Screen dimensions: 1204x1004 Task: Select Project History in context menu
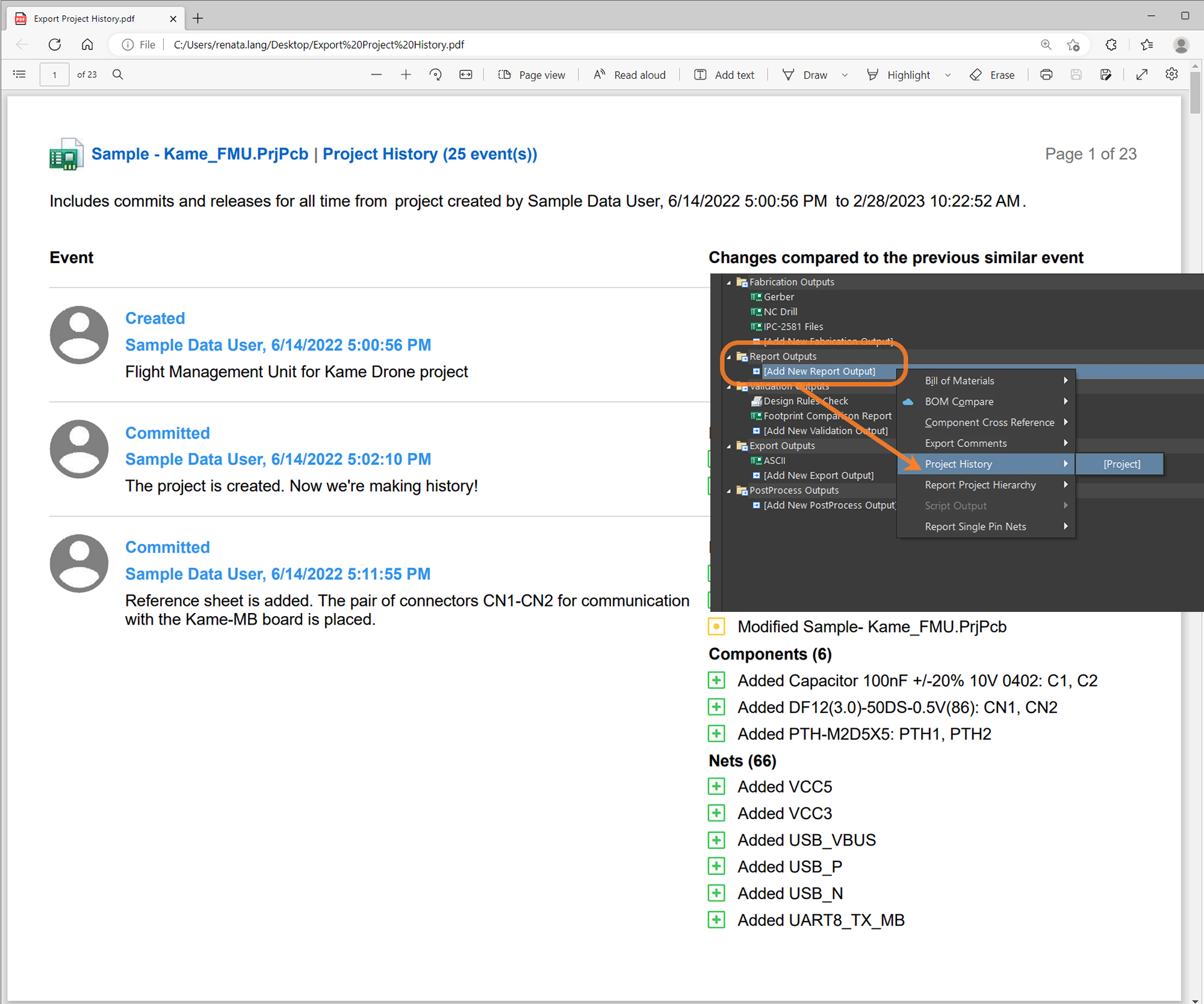[x=958, y=464]
